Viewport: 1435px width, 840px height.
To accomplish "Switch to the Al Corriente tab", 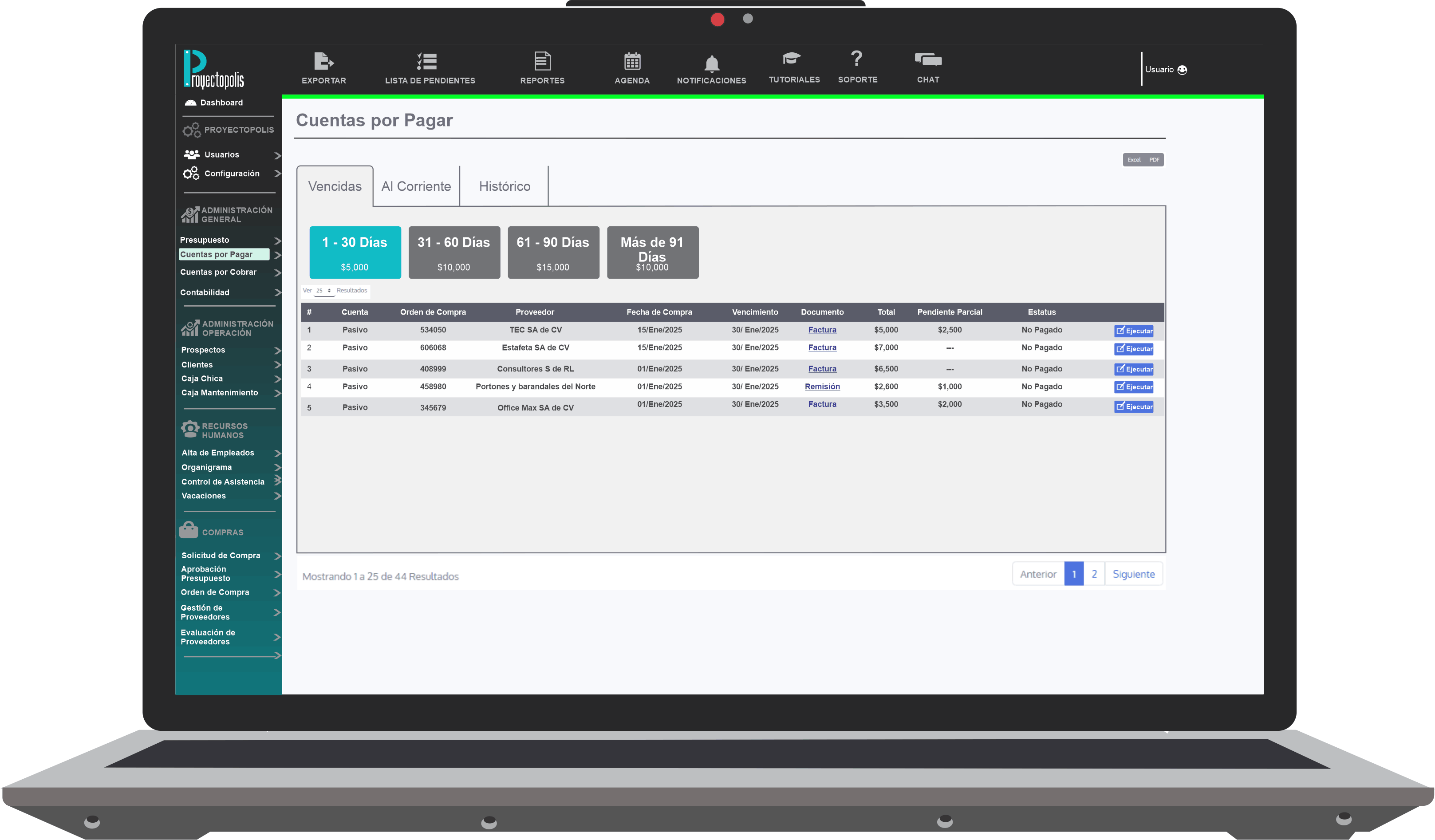I will pos(416,186).
